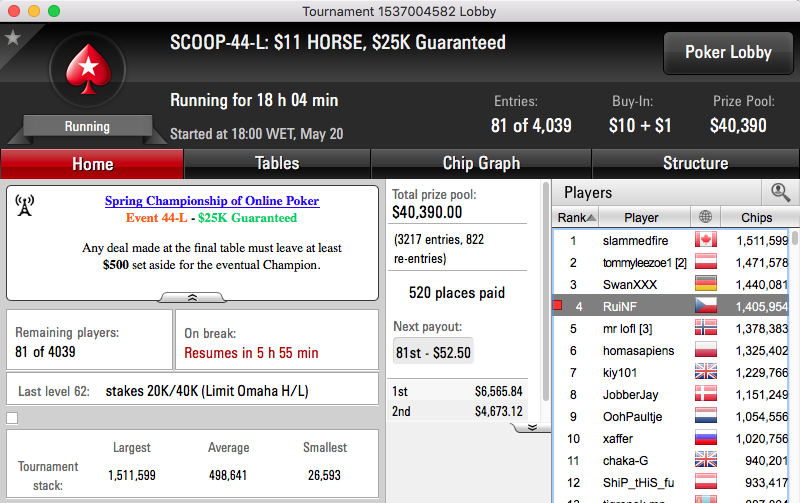The width and height of the screenshot is (800, 503).
Task: Open the Structure tab
Action: (695, 163)
